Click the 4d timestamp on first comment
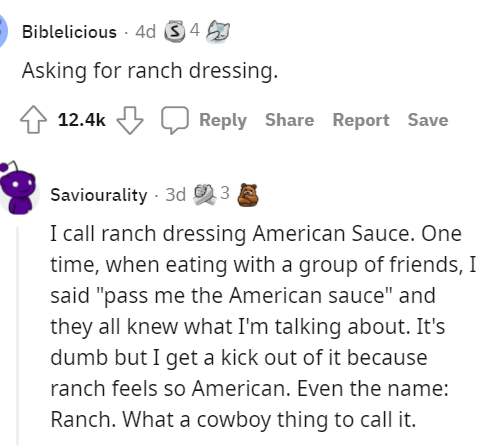Viewport: 500px width, 445px height. 145,32
